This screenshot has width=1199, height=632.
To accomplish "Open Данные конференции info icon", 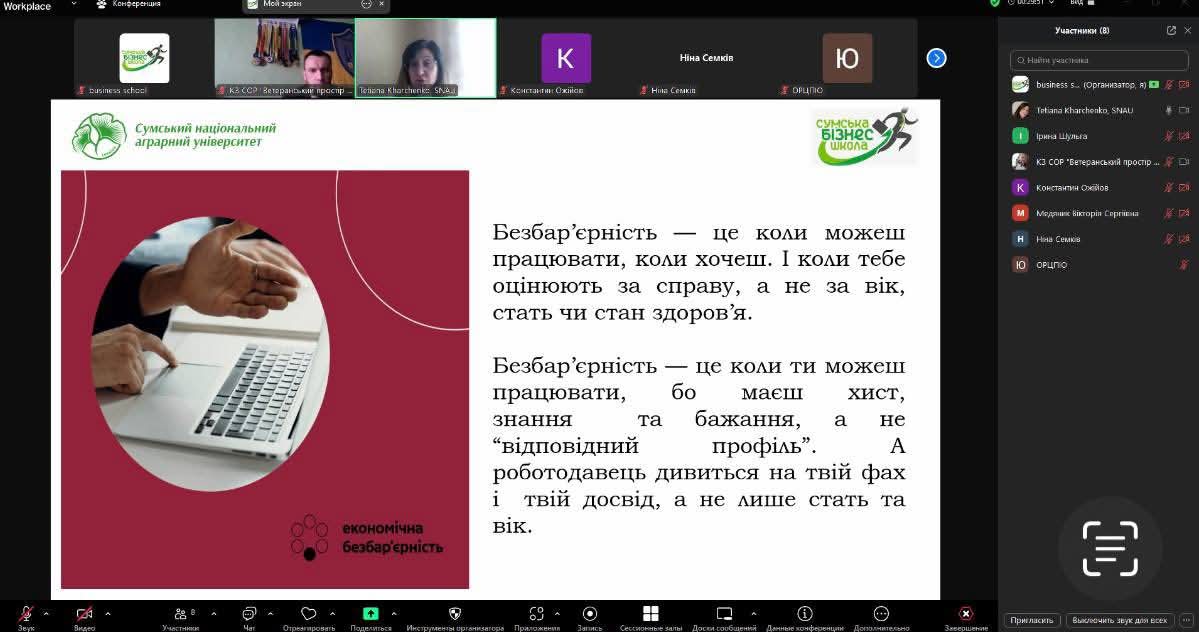I will (x=804, y=616).
